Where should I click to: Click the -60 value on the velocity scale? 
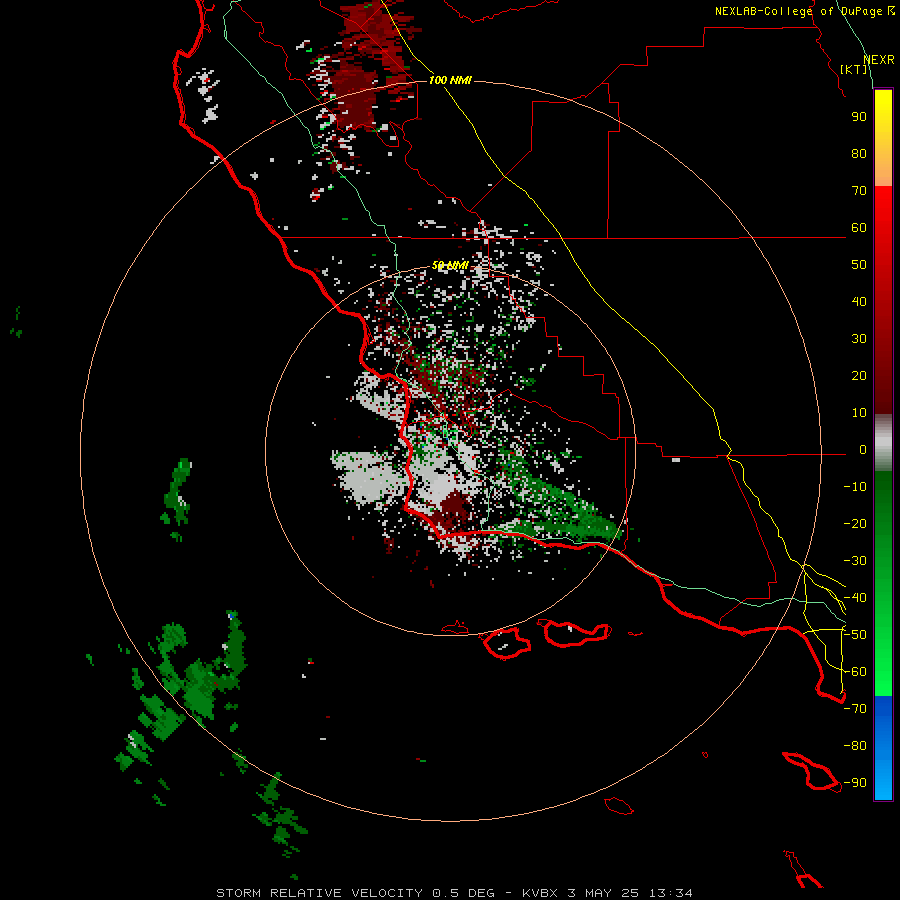[x=855, y=672]
